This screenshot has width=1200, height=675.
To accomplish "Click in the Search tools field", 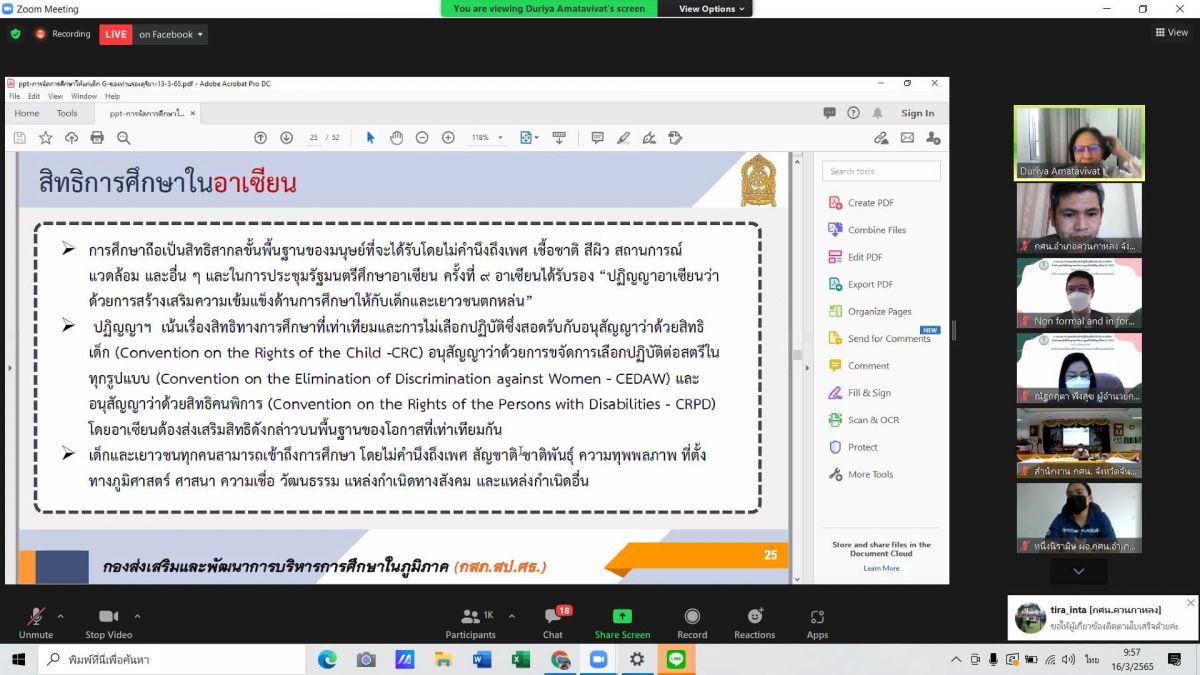I will pyautogui.click(x=882, y=171).
